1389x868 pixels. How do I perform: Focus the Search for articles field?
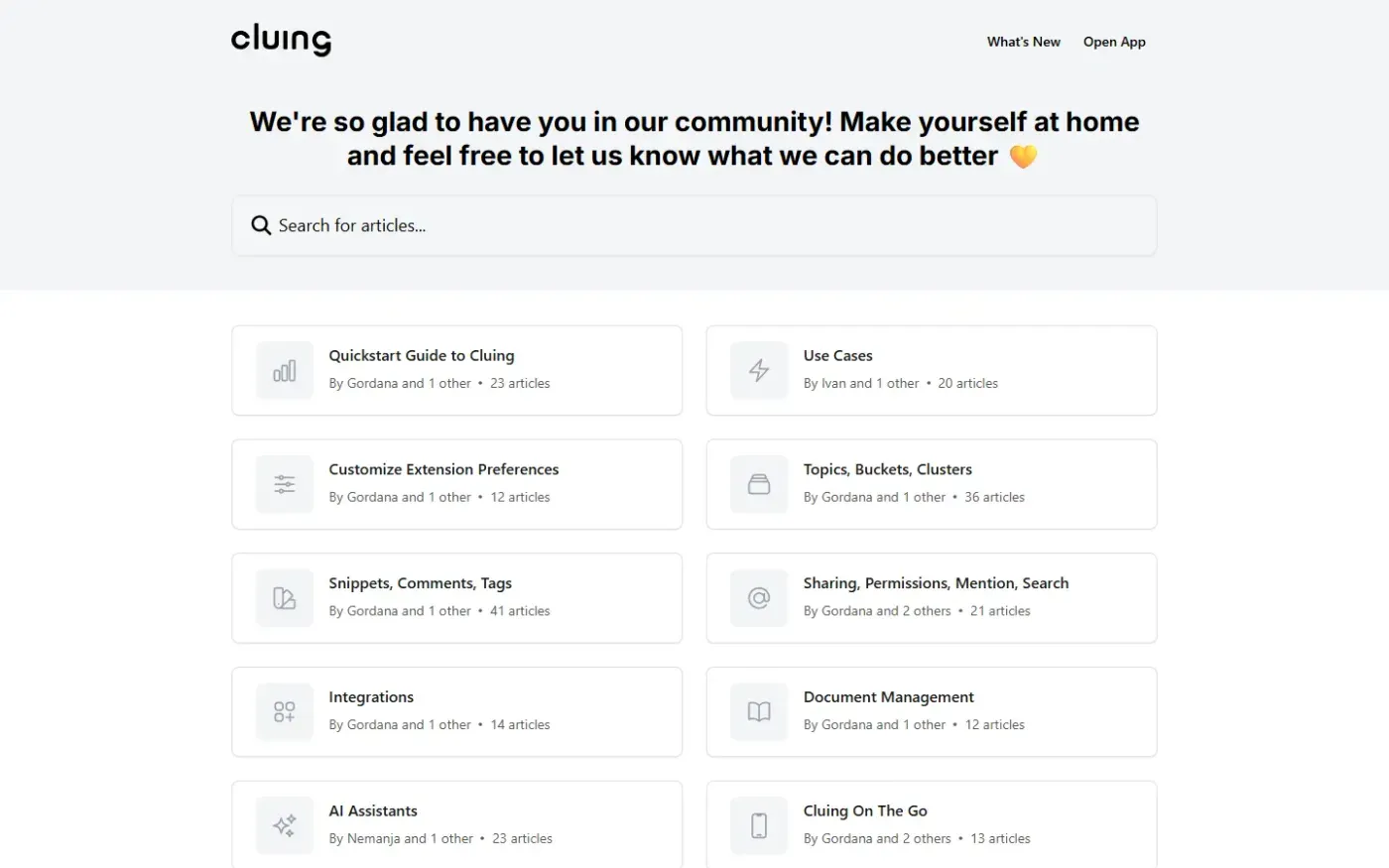tap(694, 225)
